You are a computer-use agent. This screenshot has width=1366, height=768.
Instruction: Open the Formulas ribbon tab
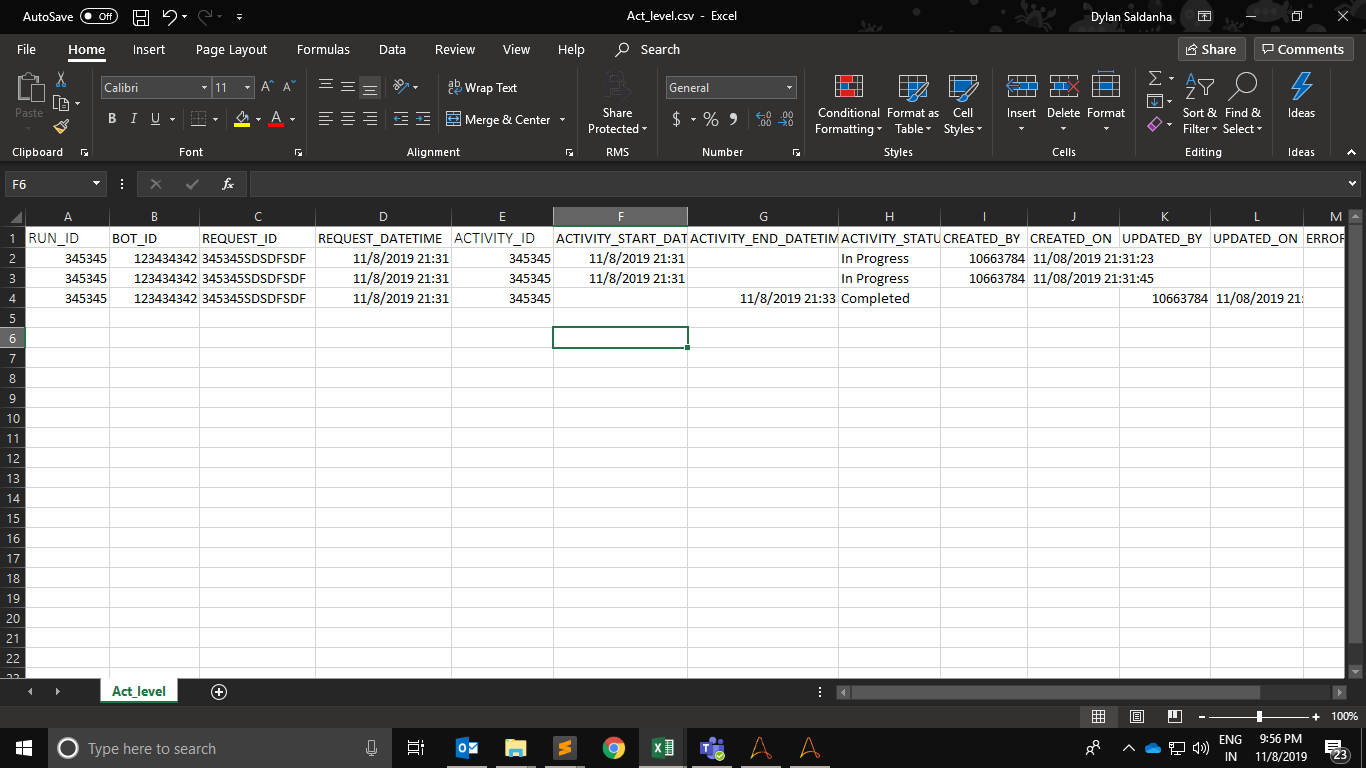323,50
